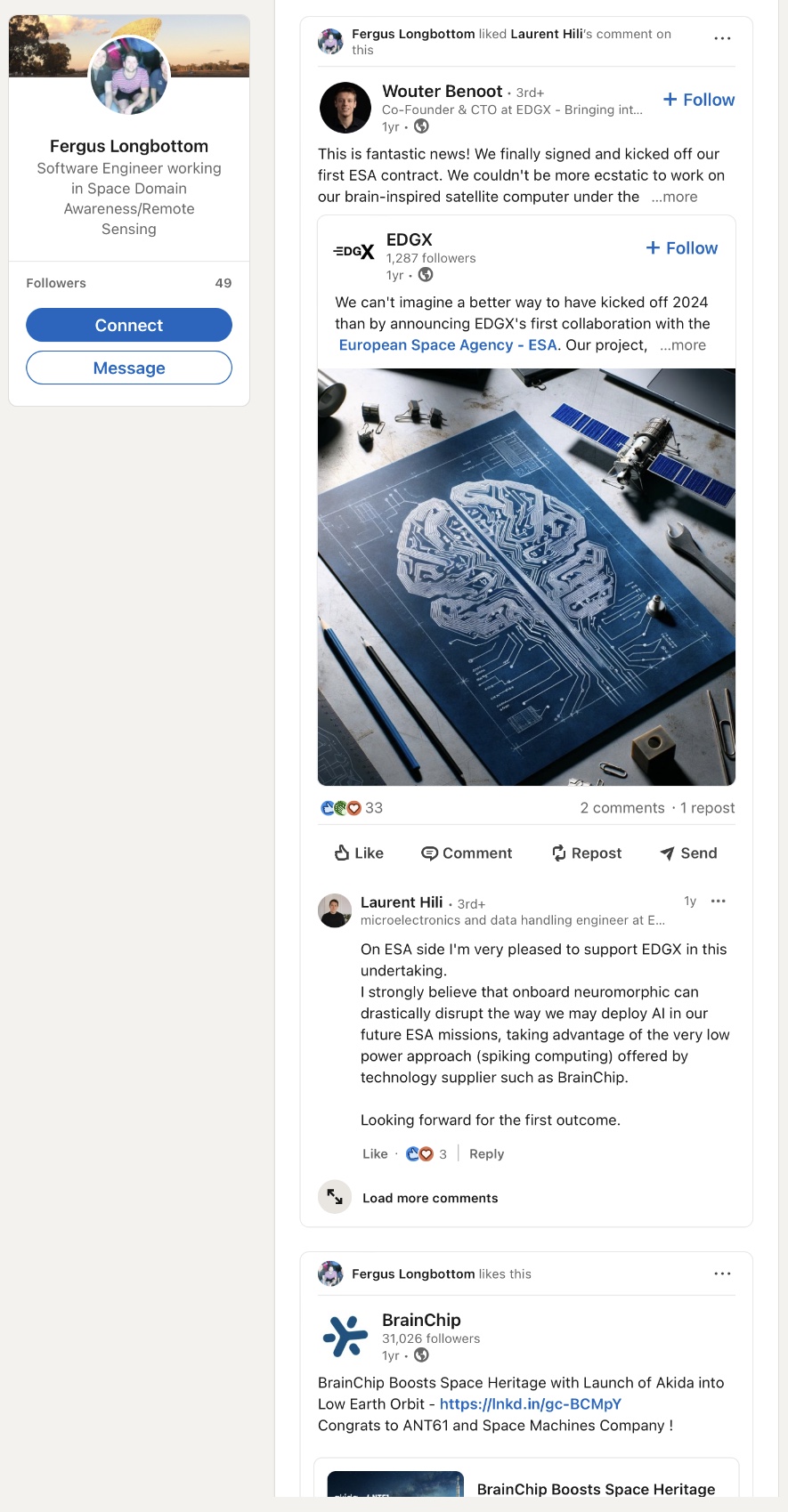
Task: Click the Send paper plane icon
Action: [x=667, y=853]
